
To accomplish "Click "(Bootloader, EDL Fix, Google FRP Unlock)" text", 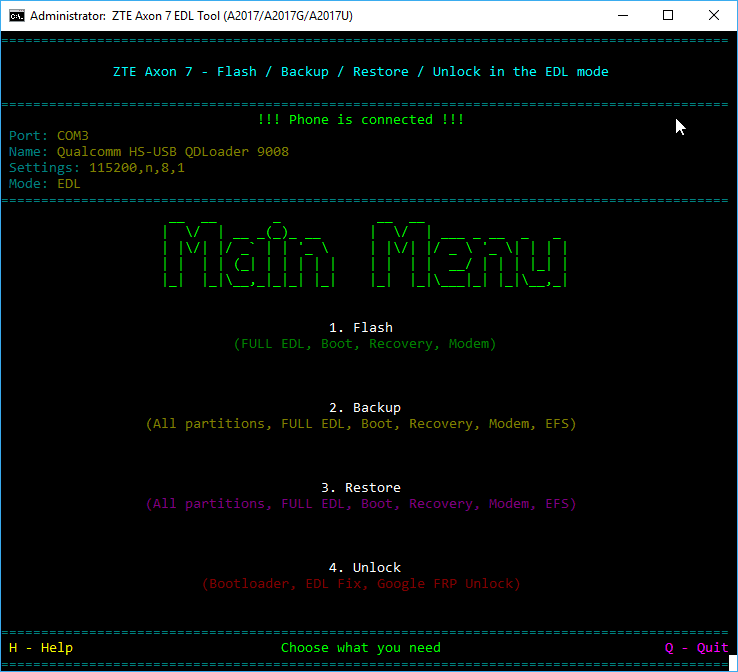I will [361, 584].
